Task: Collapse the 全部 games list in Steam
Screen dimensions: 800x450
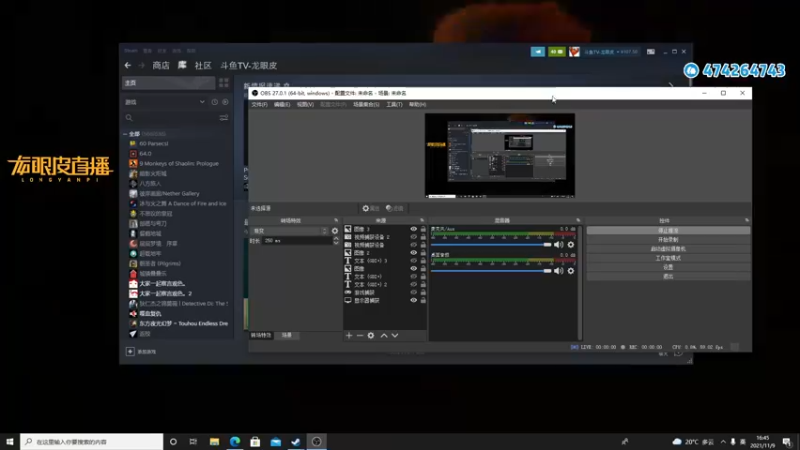Action: click(126, 134)
